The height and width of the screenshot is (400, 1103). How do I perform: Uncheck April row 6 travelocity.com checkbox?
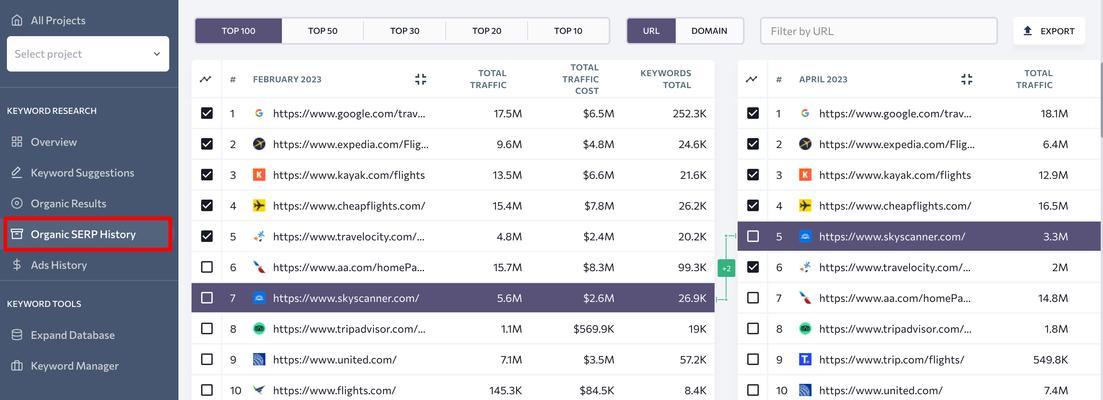coord(753,267)
